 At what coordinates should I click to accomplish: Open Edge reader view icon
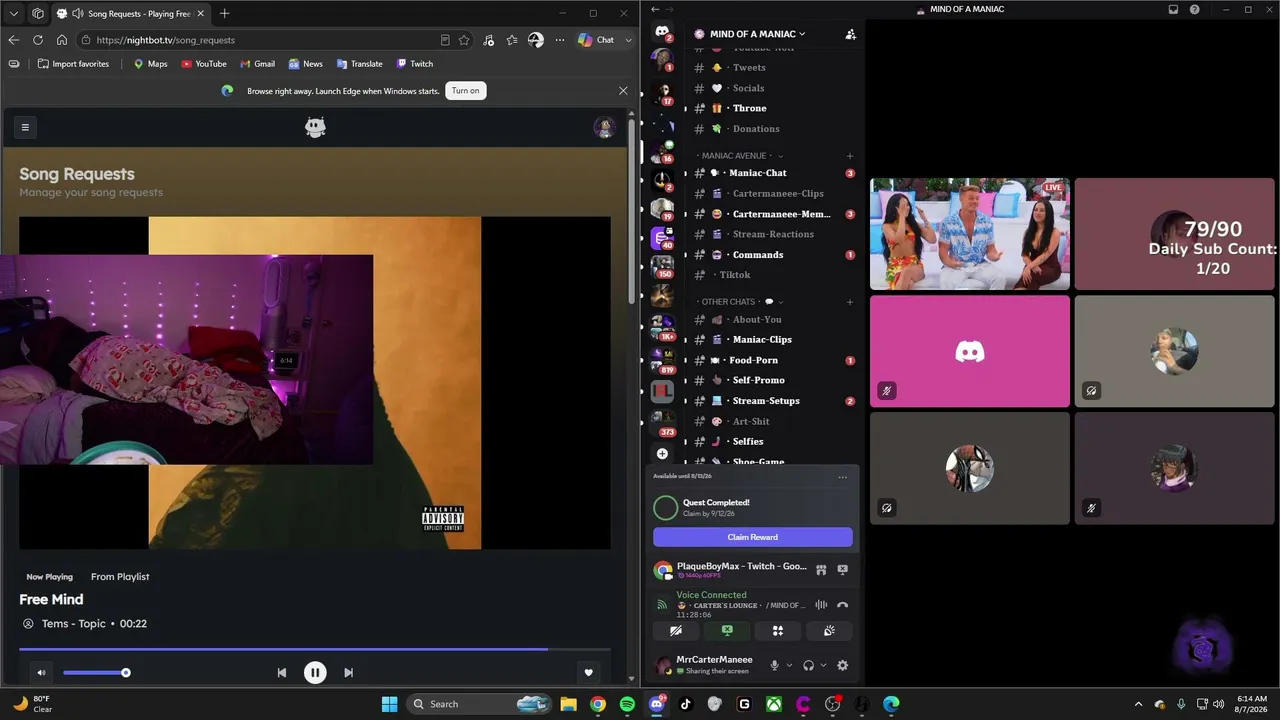445,40
